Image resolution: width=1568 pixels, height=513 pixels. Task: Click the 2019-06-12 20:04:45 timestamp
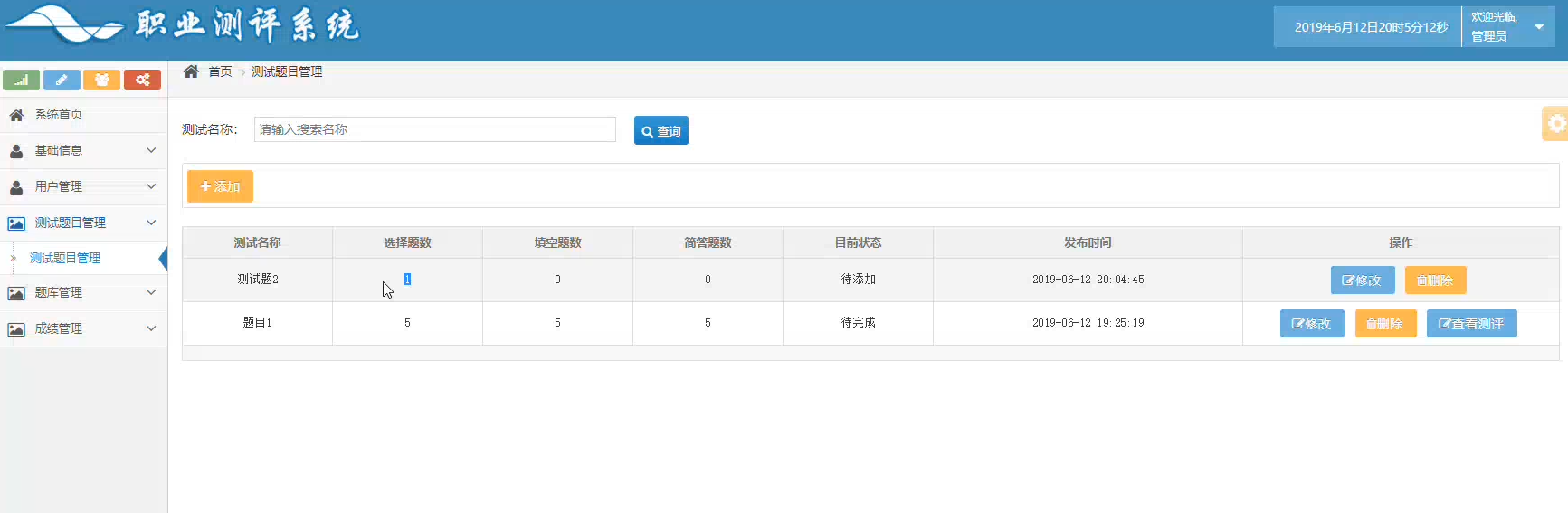[1088, 280]
